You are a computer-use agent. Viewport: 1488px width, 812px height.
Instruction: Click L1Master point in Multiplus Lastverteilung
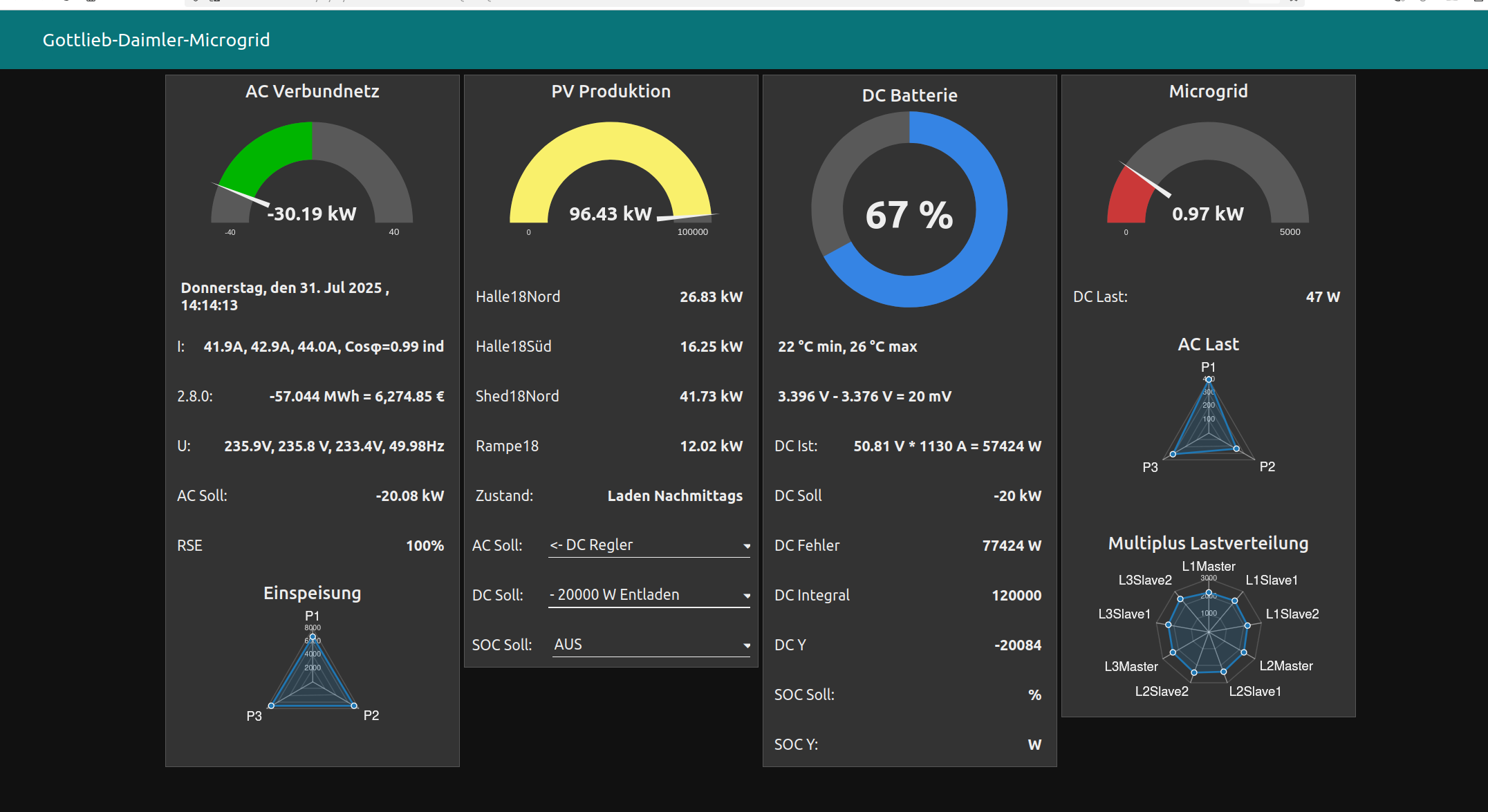coord(1209,593)
